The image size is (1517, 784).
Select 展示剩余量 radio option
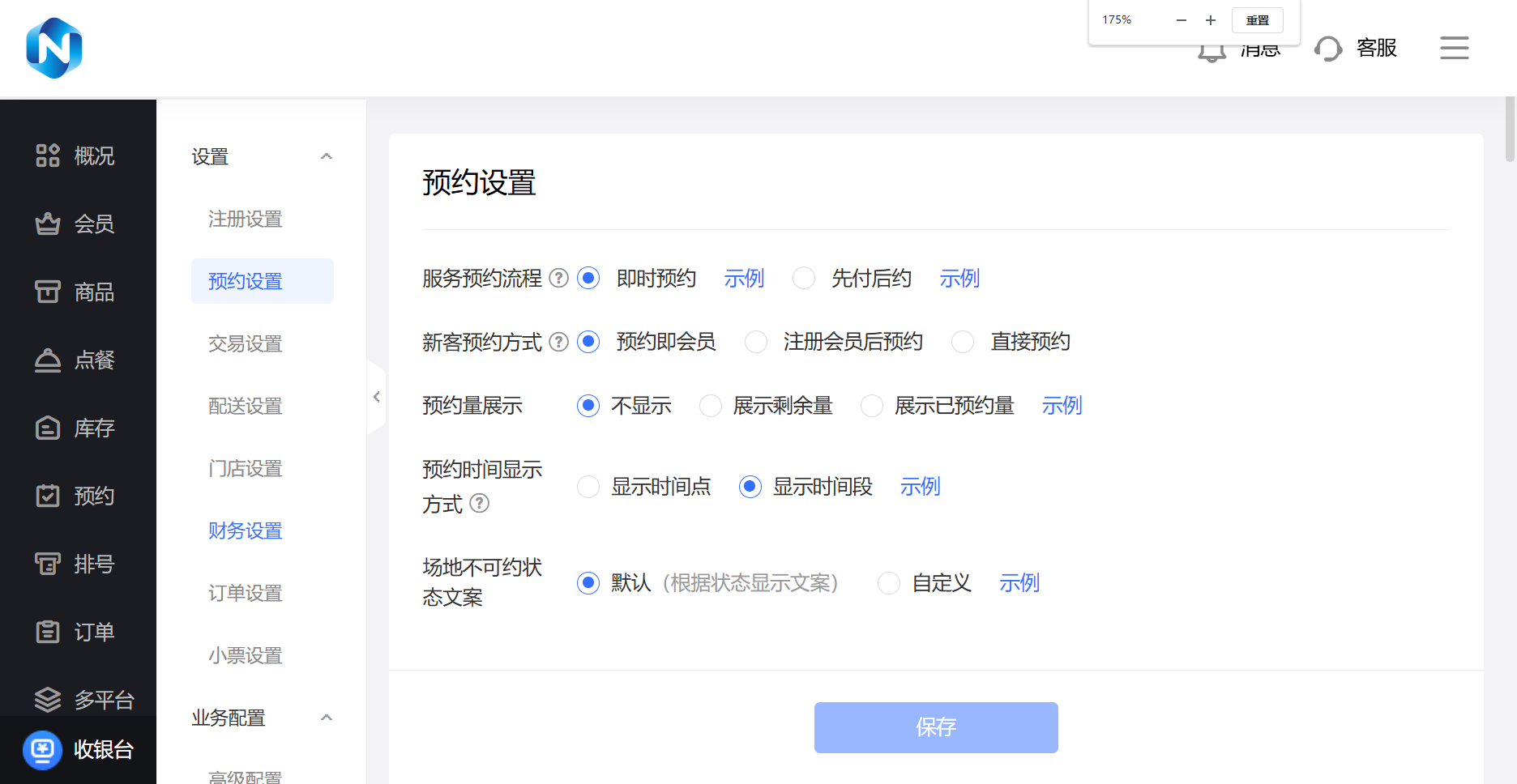(x=711, y=406)
